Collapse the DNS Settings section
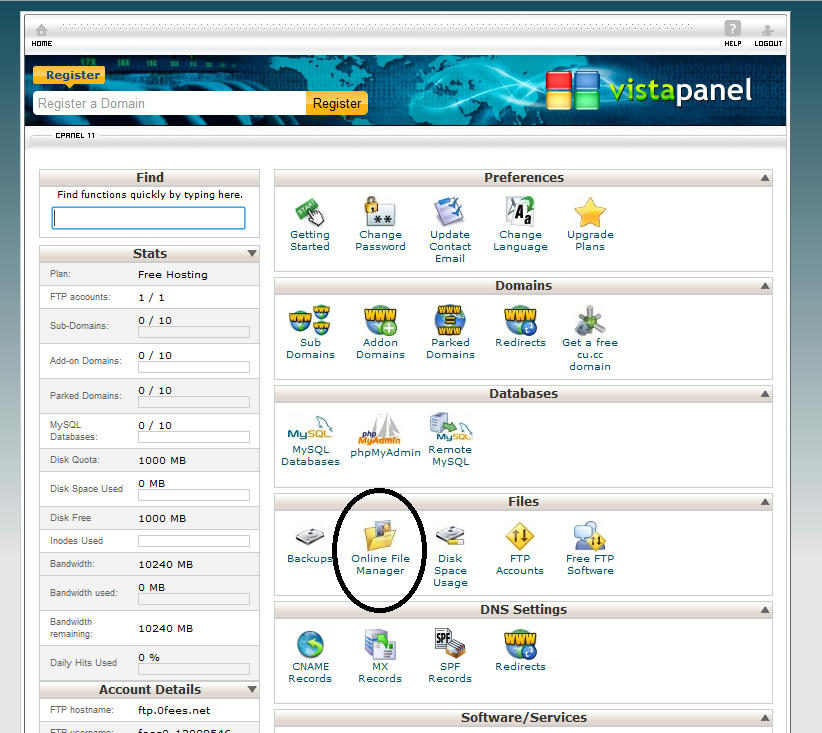 pyautogui.click(x=765, y=610)
